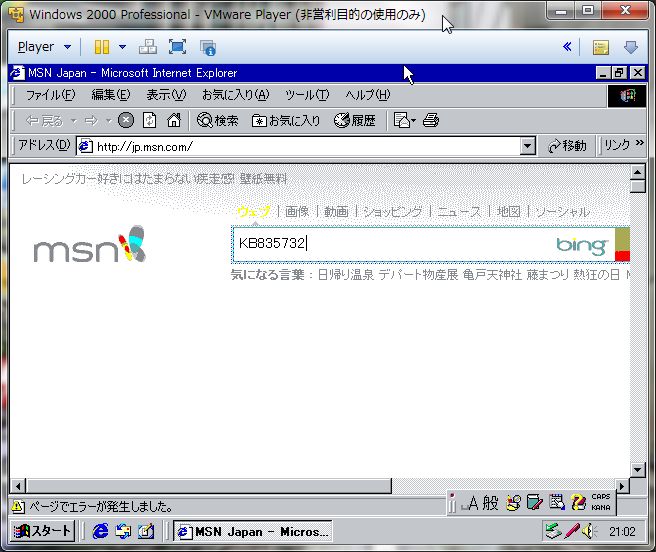Enter VMware full screen mode
Viewport: 656px width, 552px height.
click(177, 47)
